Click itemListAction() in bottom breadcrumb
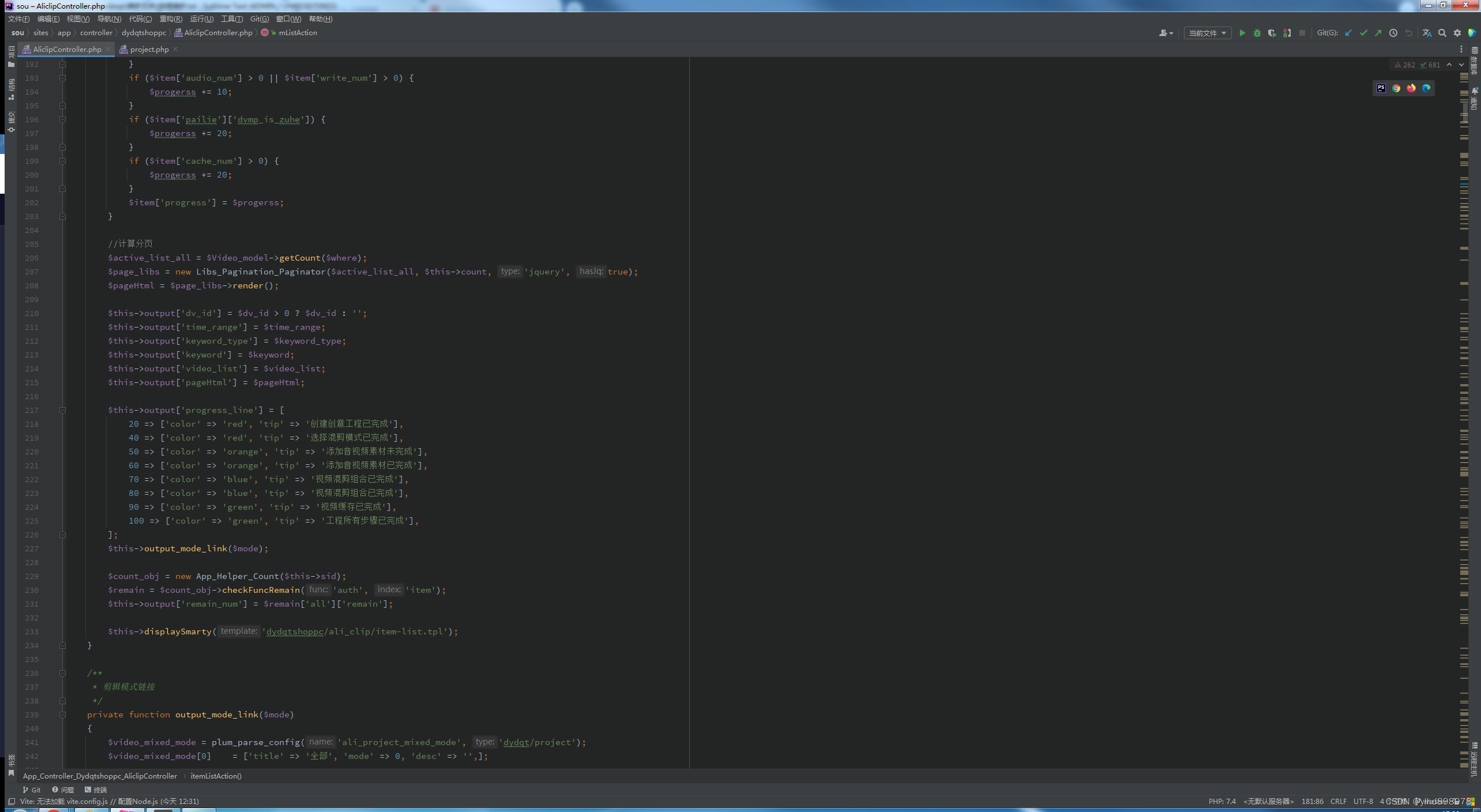Image resolution: width=1481 pixels, height=812 pixels. tap(216, 776)
